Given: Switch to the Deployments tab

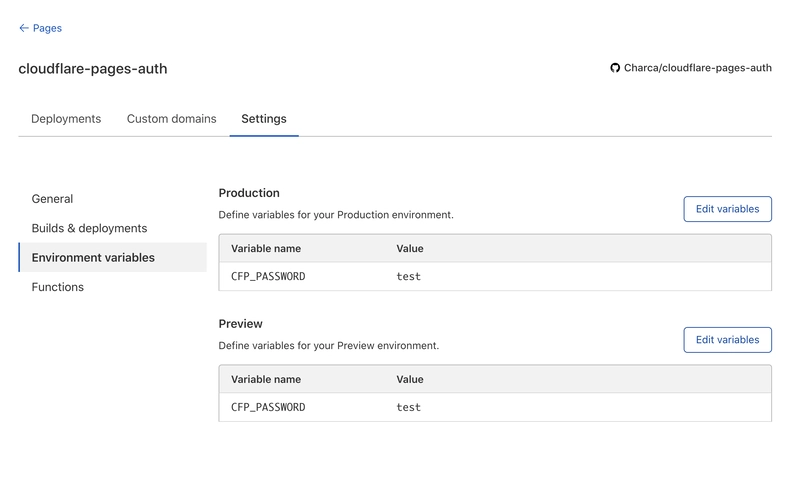Looking at the screenshot, I should [x=66, y=119].
